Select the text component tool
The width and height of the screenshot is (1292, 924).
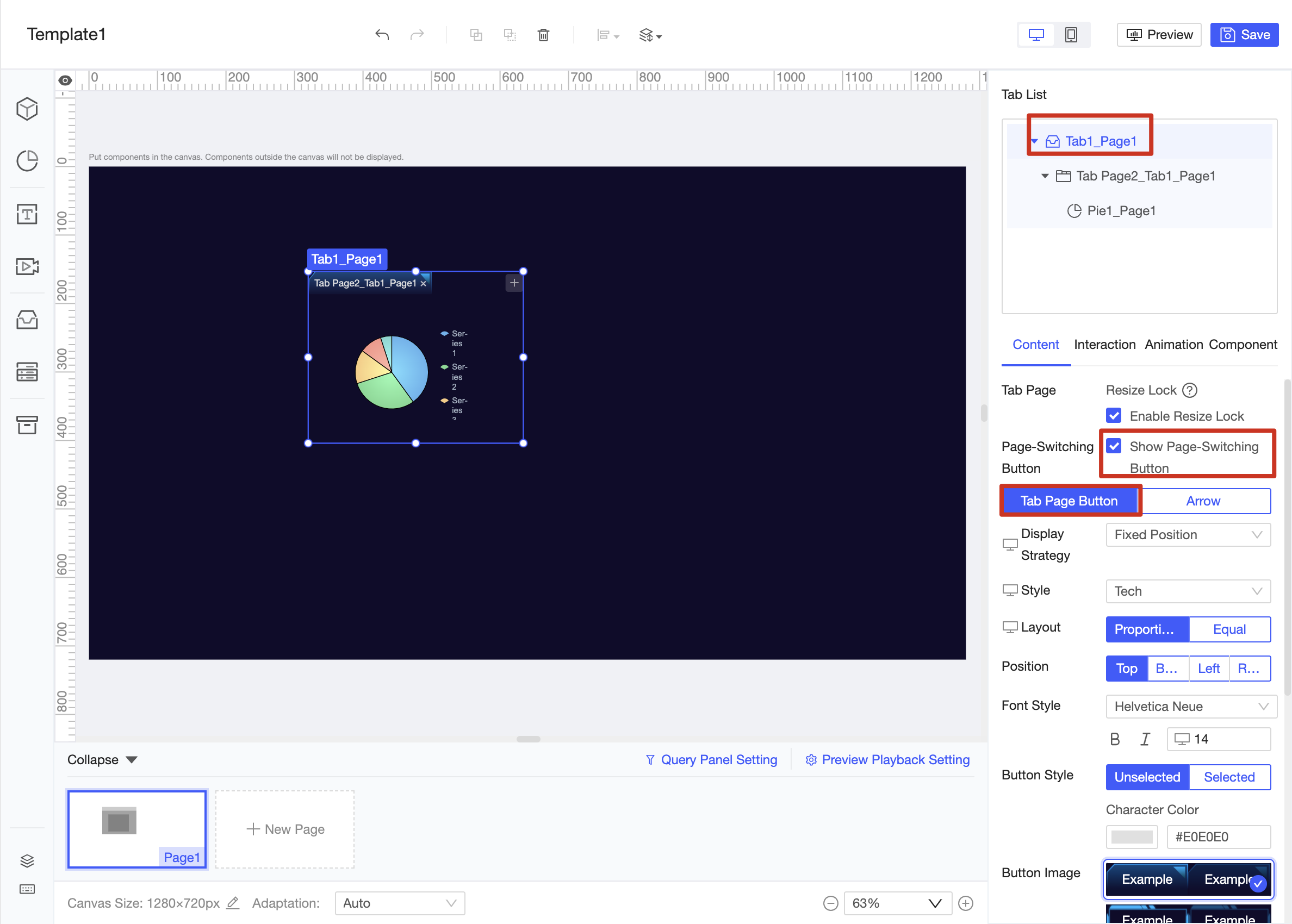tap(27, 214)
